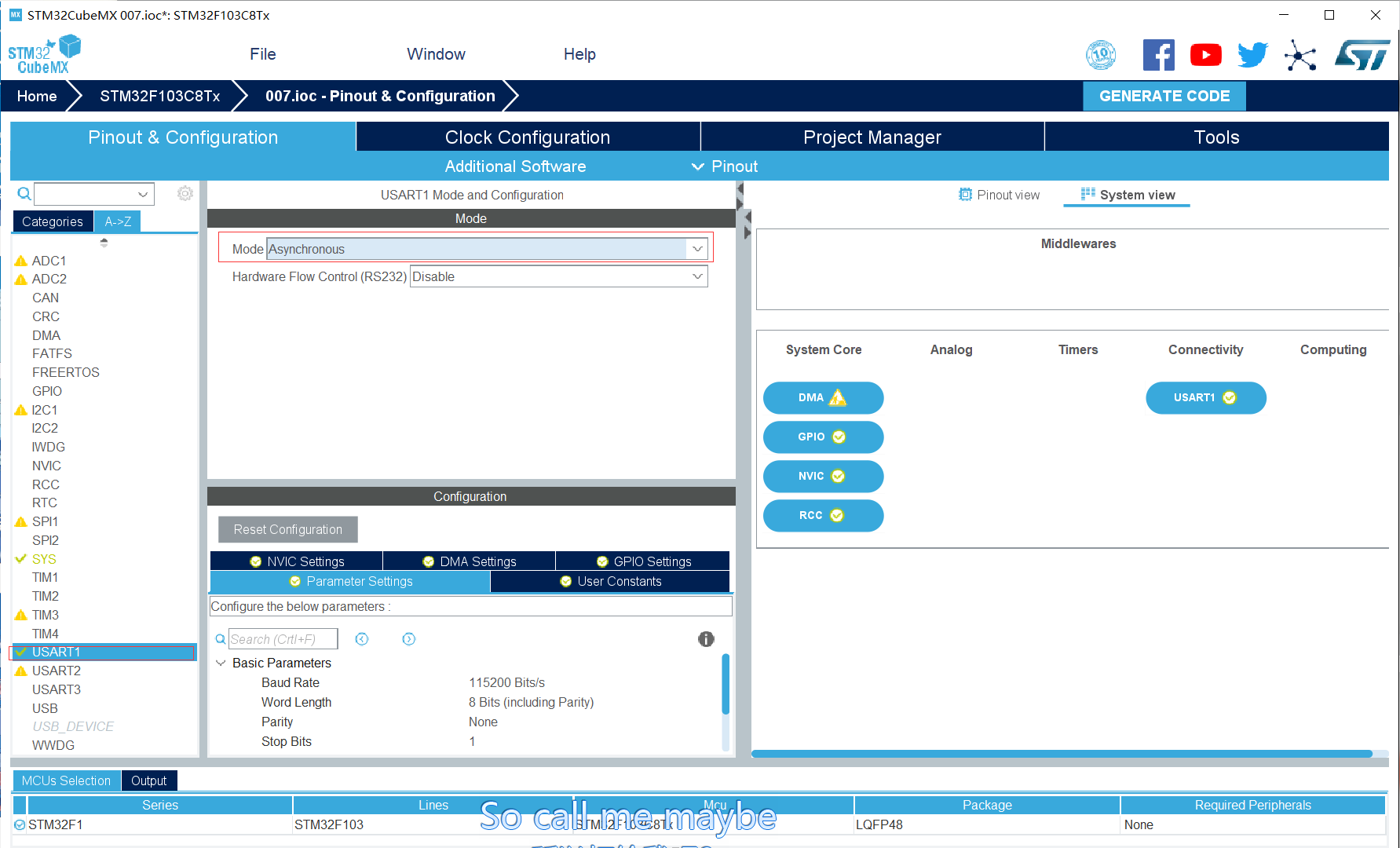Screen dimensions: 1400x848
Task: Expand the Pinout dropdown menu
Action: [724, 166]
